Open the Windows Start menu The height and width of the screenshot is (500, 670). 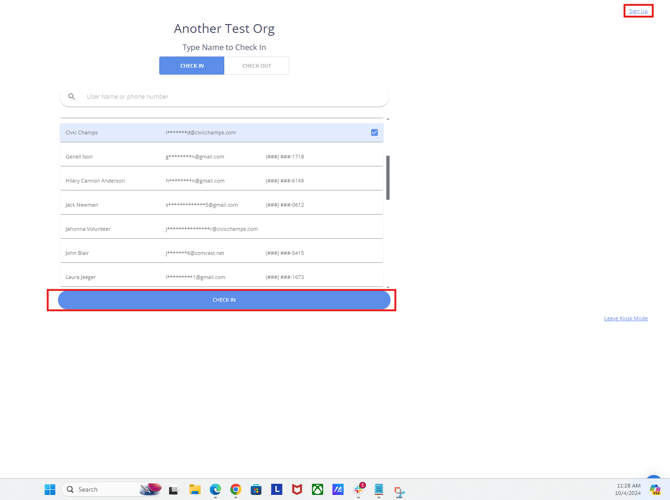tap(50, 490)
